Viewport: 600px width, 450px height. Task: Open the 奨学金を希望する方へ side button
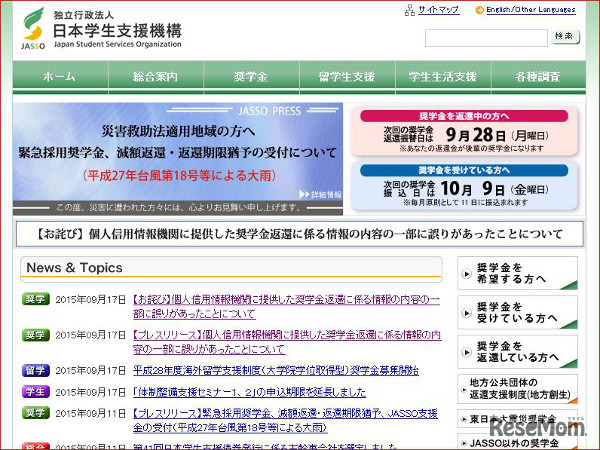pyautogui.click(x=517, y=273)
